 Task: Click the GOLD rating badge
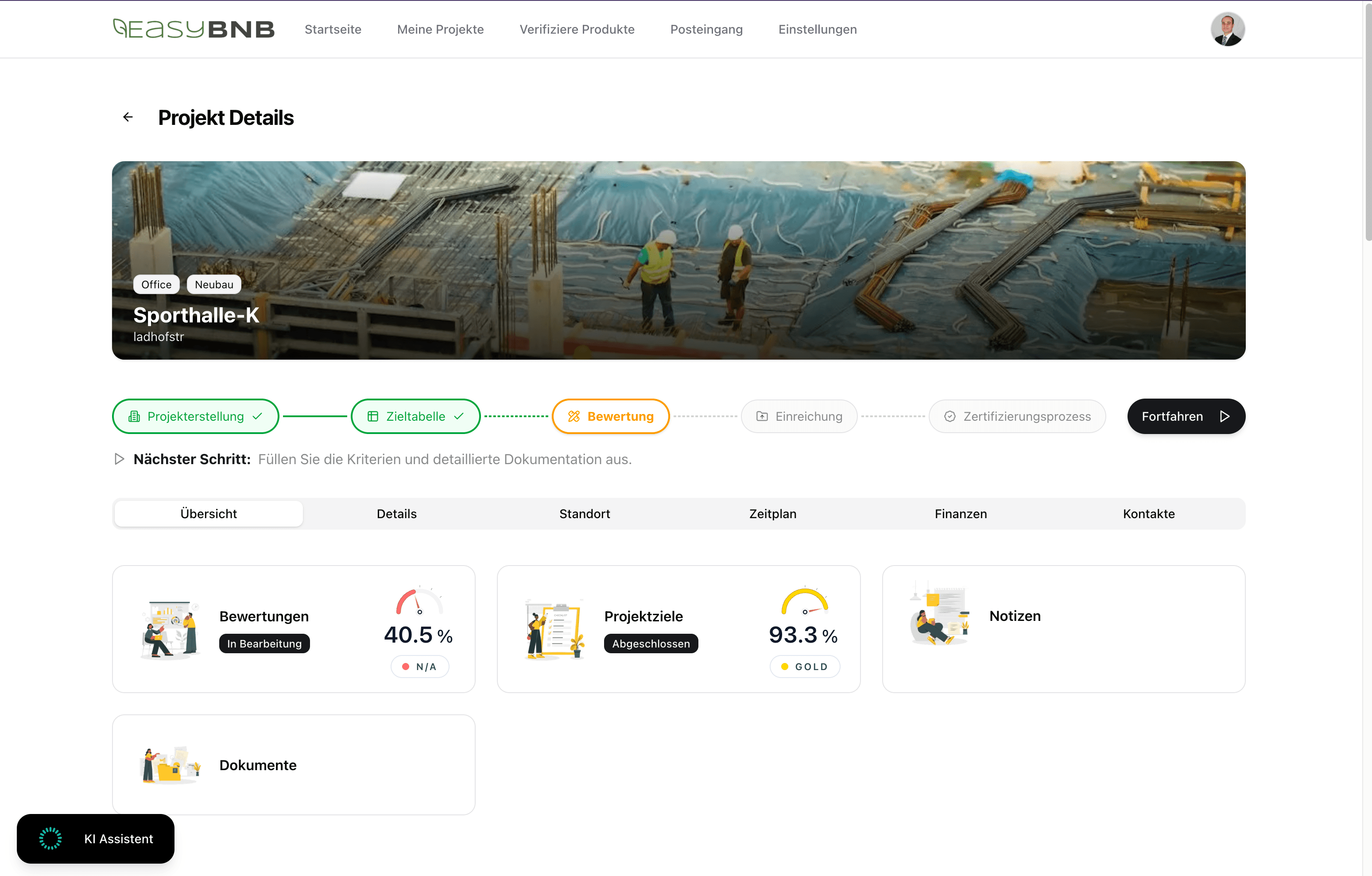coord(805,667)
